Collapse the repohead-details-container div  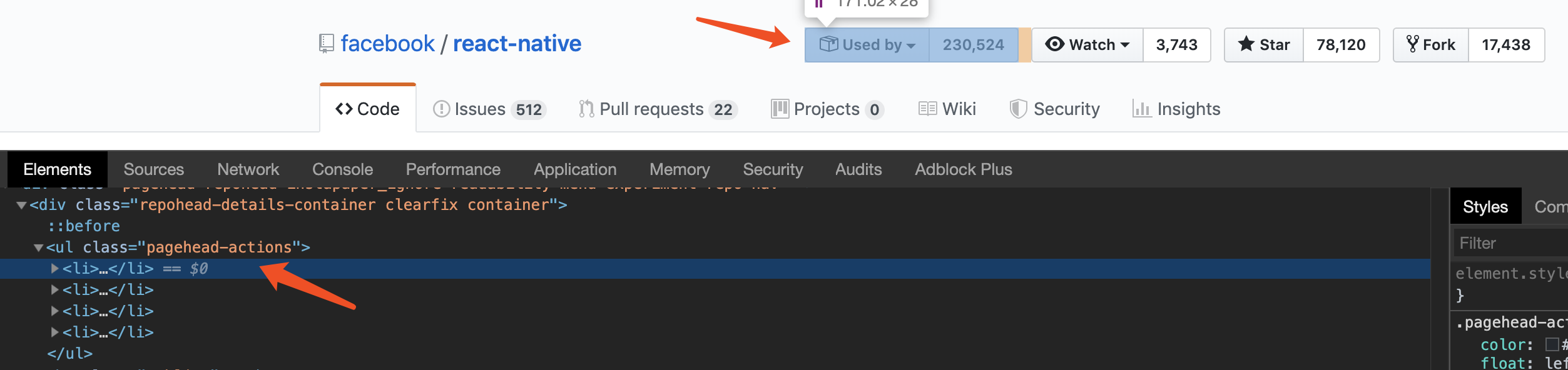click(22, 205)
